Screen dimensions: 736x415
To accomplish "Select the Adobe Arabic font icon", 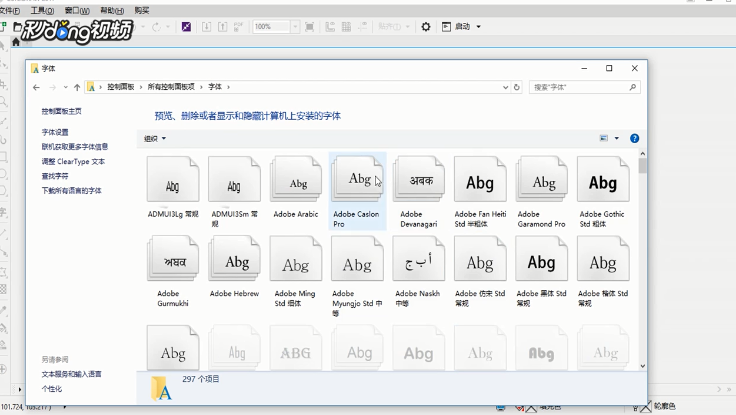I will 296,180.
